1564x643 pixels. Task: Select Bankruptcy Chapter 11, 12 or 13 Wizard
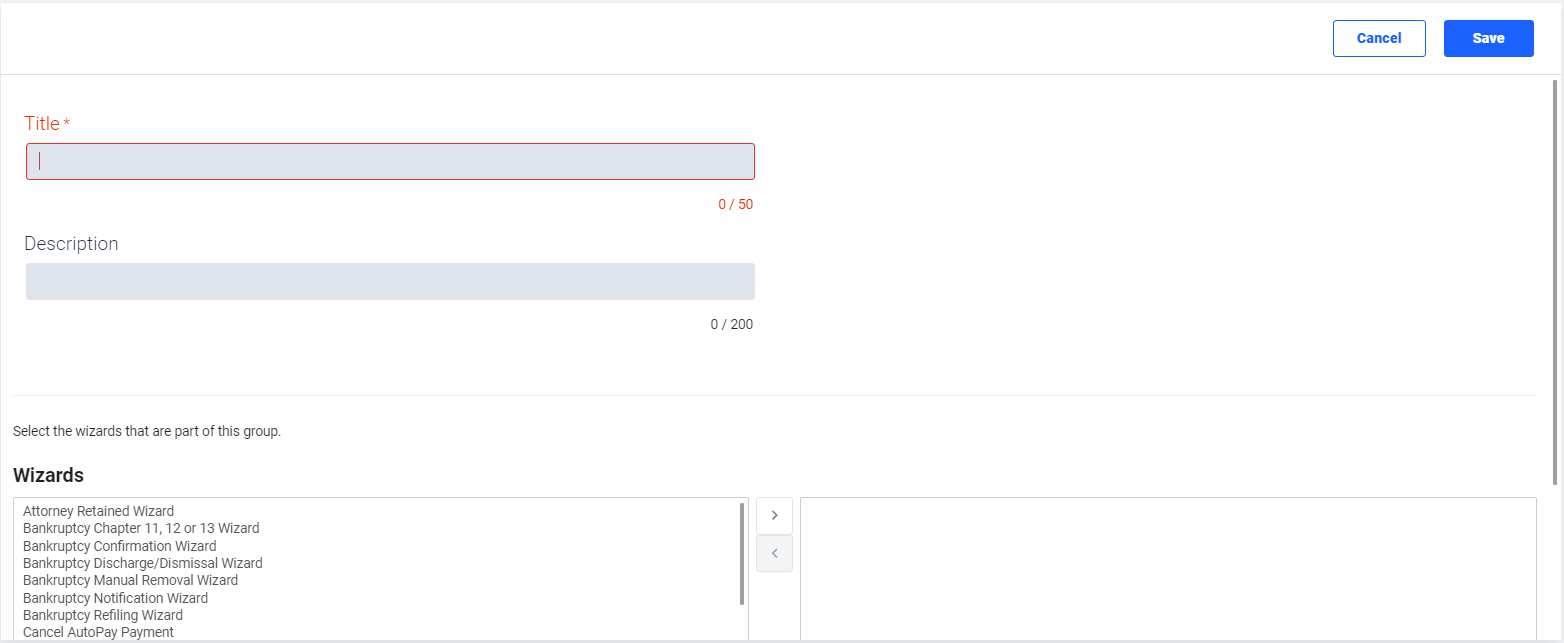(141, 528)
